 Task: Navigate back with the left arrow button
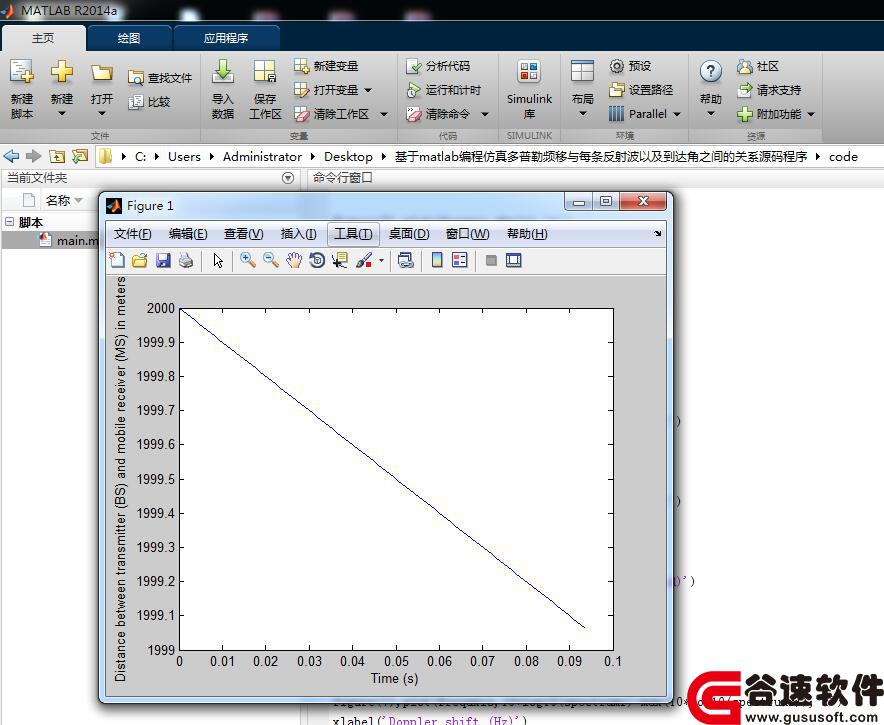pos(11,156)
